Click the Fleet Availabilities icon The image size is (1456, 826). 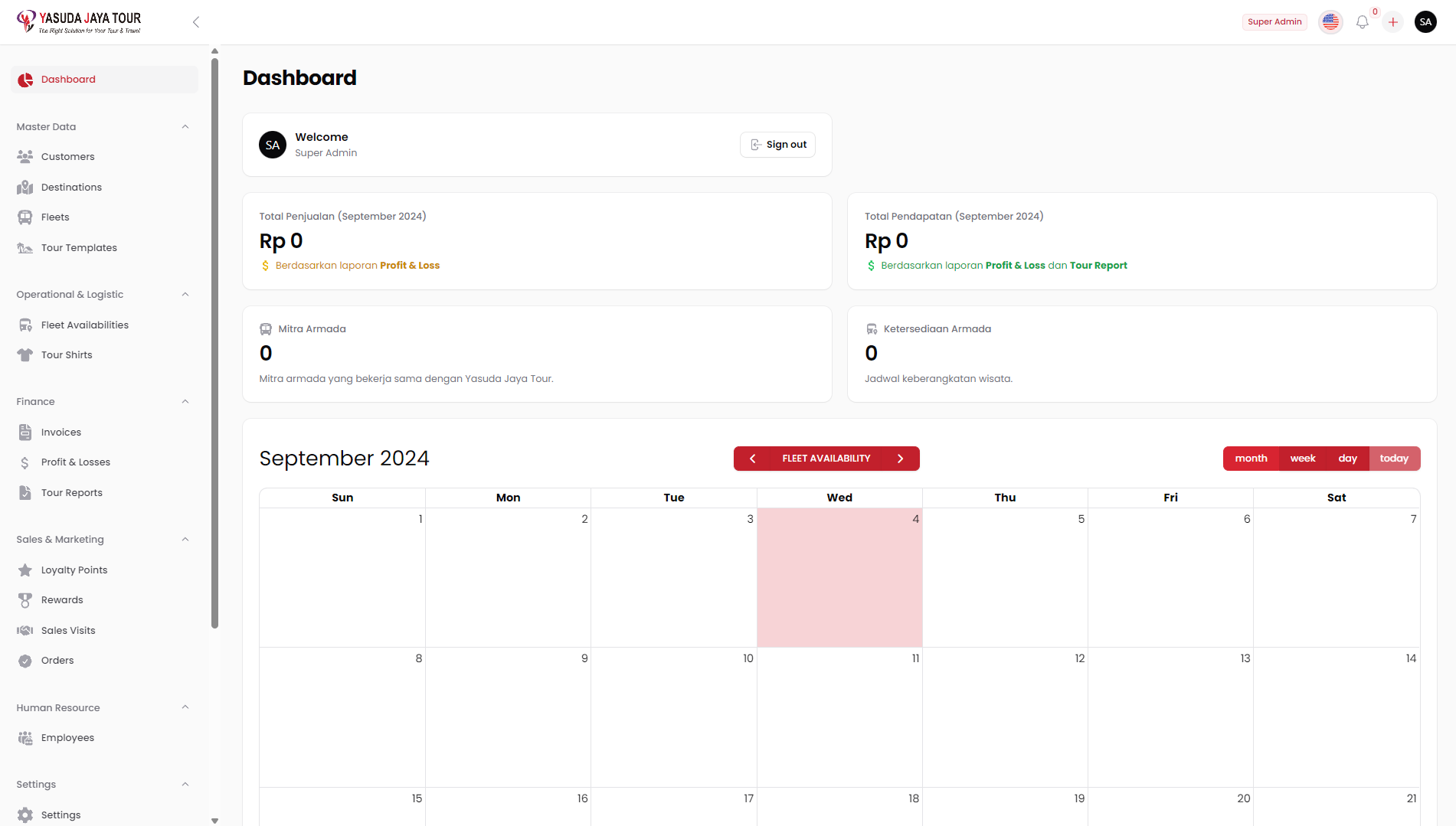coord(25,325)
